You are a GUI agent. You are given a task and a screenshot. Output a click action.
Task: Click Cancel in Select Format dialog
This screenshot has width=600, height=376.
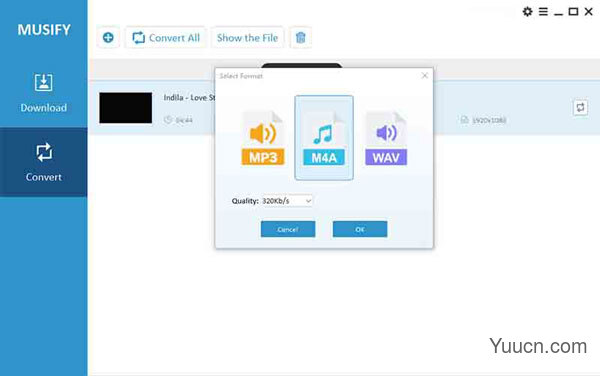click(288, 229)
